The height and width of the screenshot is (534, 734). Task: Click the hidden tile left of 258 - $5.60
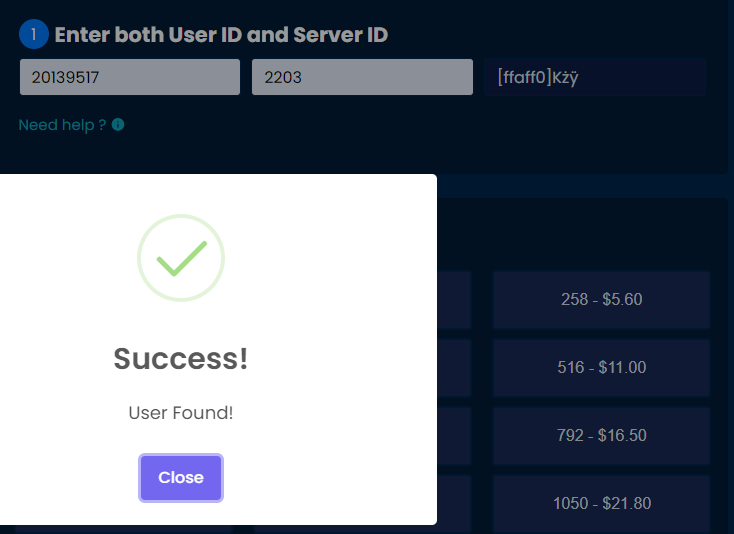coord(454,299)
